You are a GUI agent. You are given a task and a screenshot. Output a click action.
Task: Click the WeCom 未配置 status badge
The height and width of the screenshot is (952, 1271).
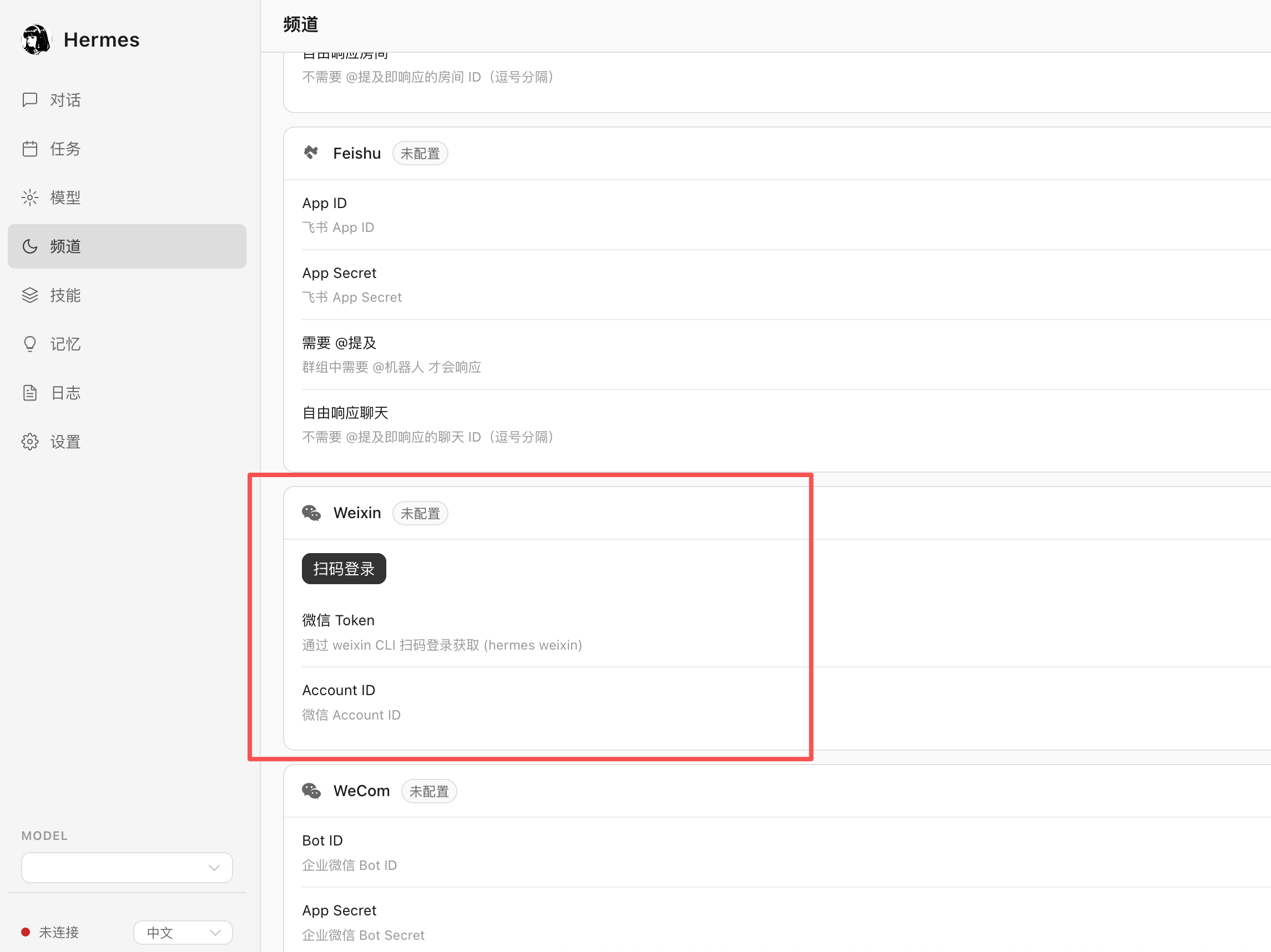pyautogui.click(x=428, y=791)
